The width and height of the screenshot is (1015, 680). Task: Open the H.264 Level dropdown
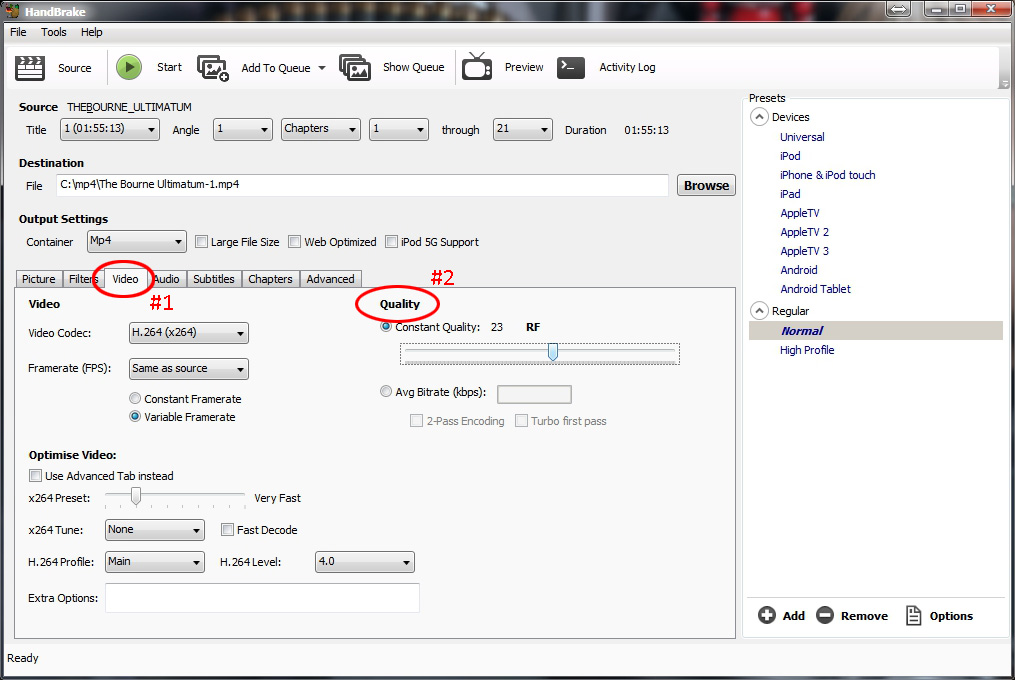click(x=364, y=561)
